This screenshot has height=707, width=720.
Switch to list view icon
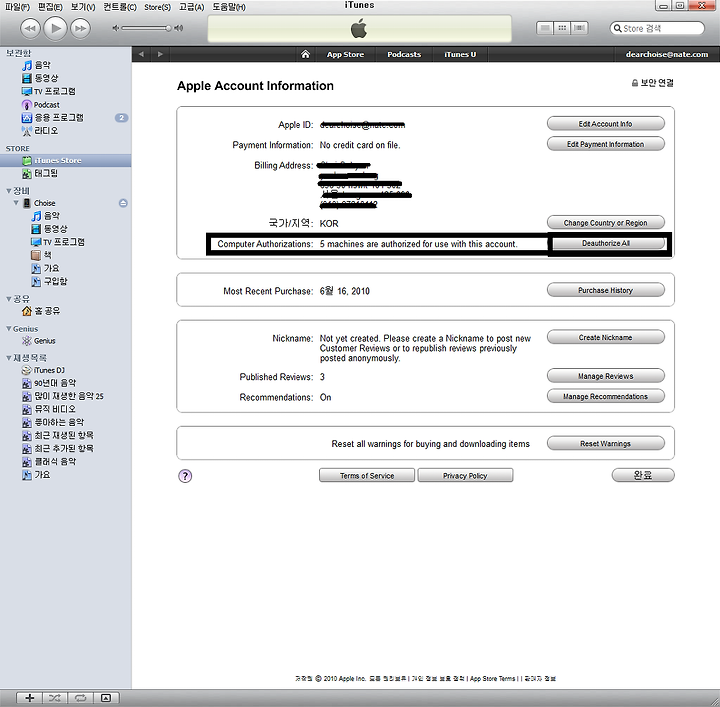click(545, 28)
